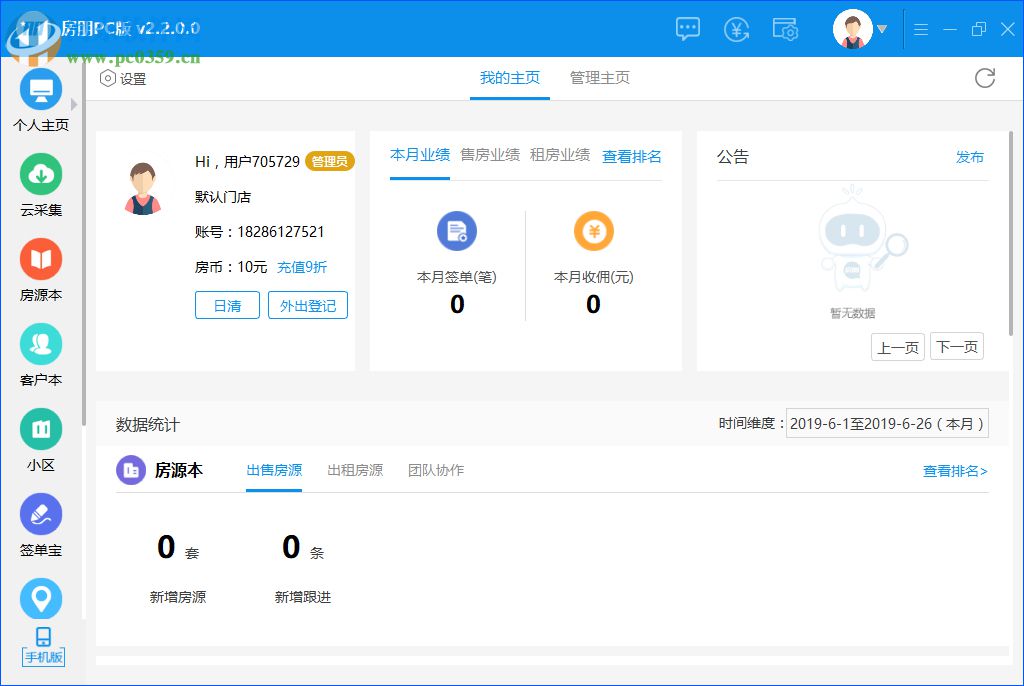1024x686 pixels.
Task: Open the 充值9折 recharge link
Action: tap(302, 267)
